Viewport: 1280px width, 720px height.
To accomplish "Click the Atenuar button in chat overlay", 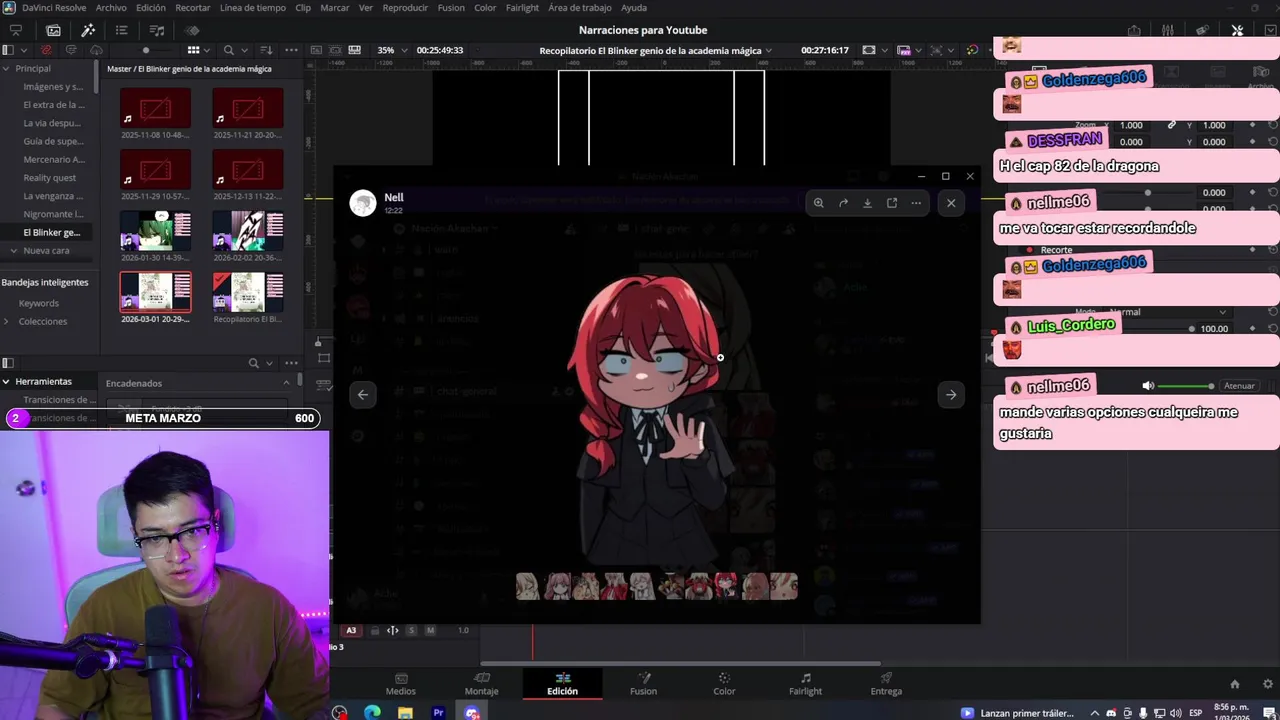I will coord(1239,386).
